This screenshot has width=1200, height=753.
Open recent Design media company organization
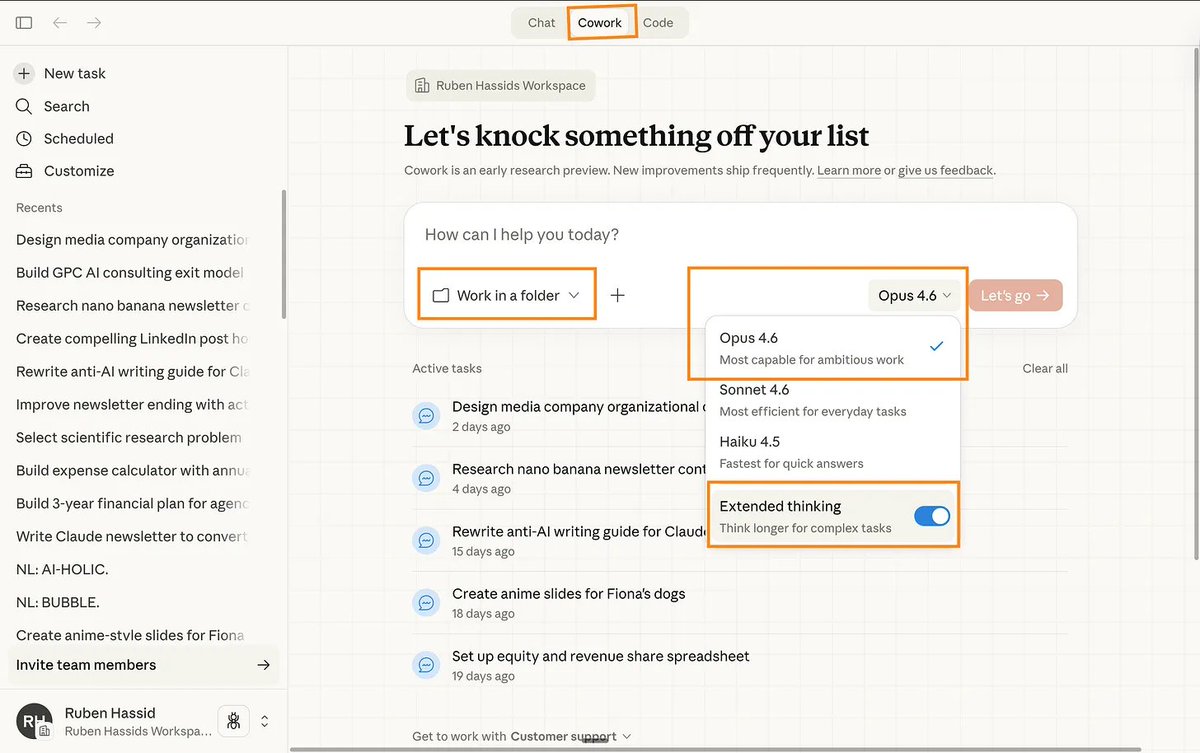point(130,239)
